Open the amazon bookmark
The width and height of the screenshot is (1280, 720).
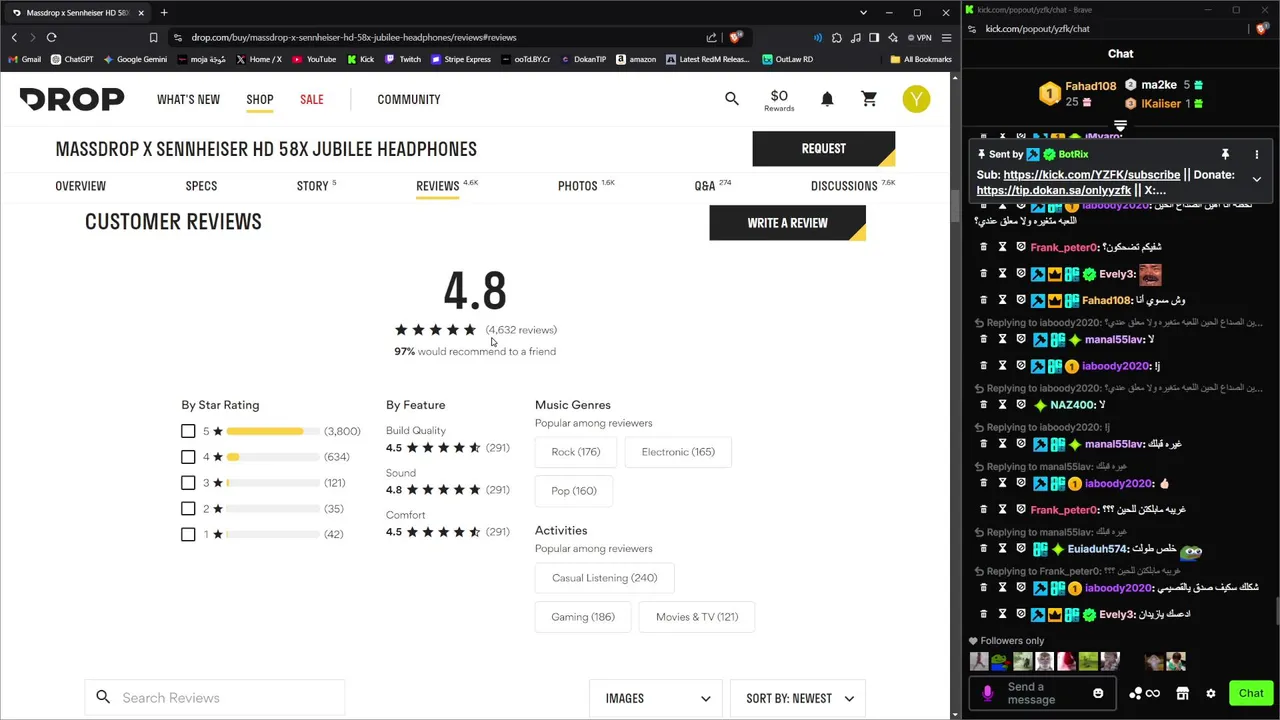(636, 59)
